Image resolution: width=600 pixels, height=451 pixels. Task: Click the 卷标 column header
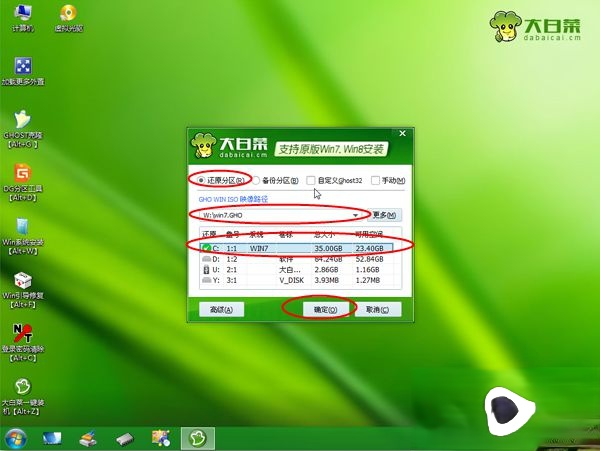[x=285, y=234]
